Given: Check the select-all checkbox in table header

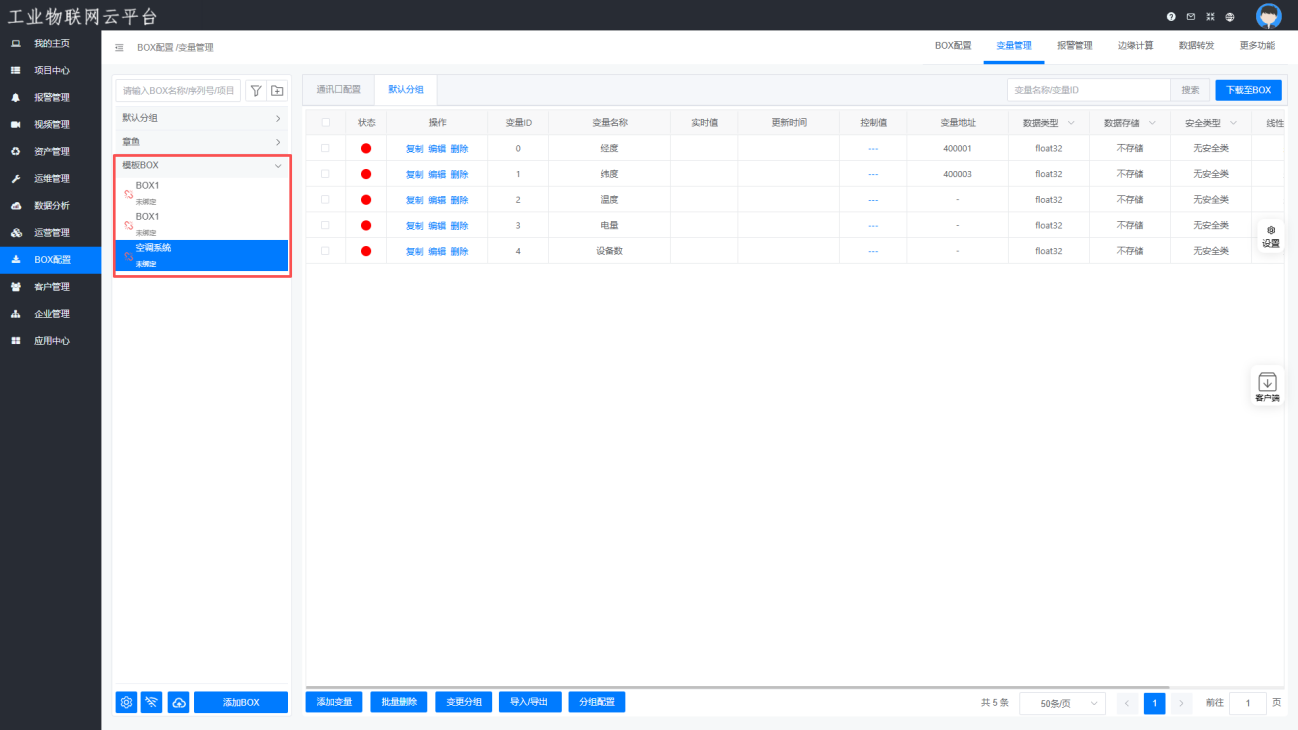Looking at the screenshot, I should 325,122.
